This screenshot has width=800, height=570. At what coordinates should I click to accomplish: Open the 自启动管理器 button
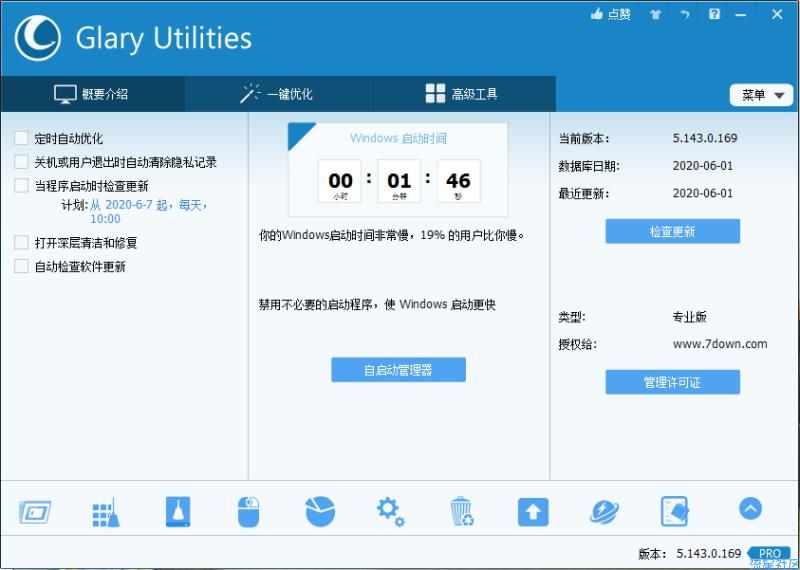(x=398, y=370)
